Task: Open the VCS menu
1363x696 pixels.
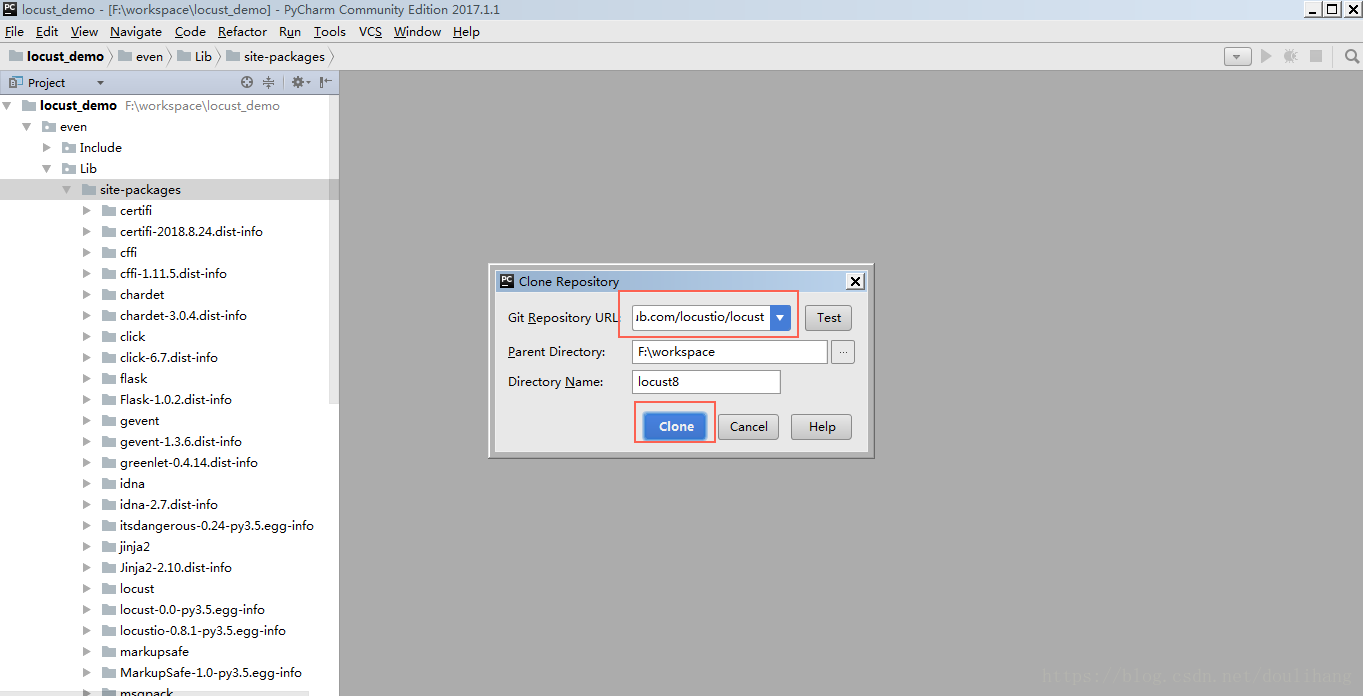Action: (371, 32)
